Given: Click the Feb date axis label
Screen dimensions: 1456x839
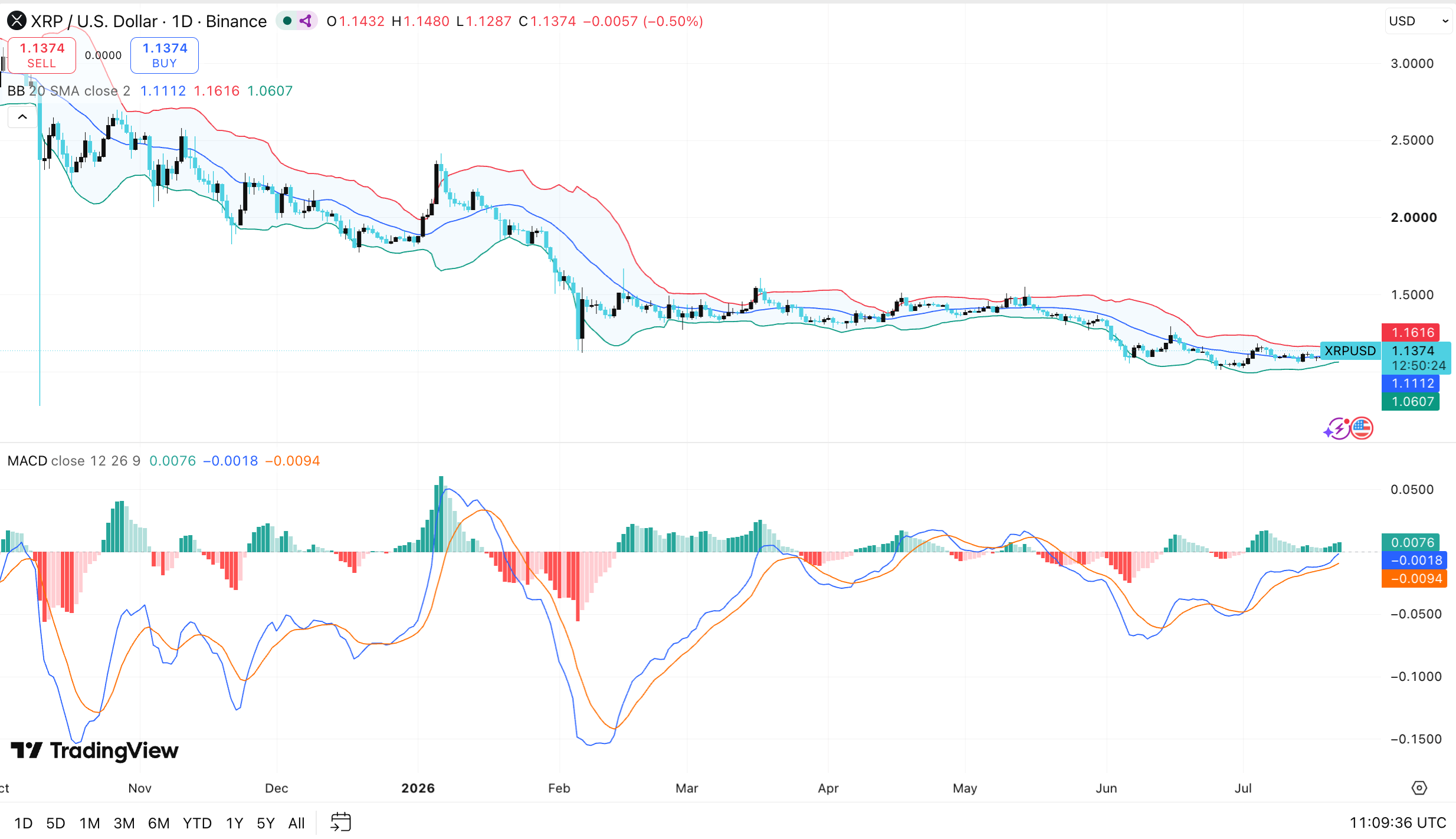Looking at the screenshot, I should [x=559, y=788].
